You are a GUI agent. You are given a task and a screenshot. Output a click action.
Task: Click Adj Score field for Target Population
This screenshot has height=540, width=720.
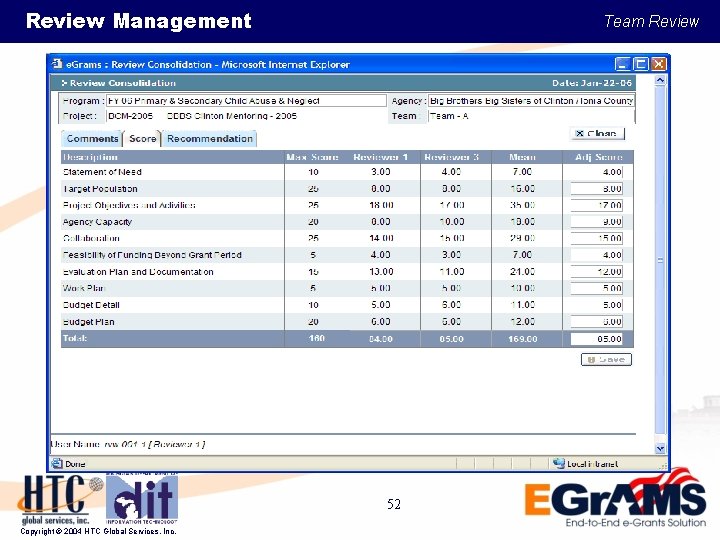596,189
